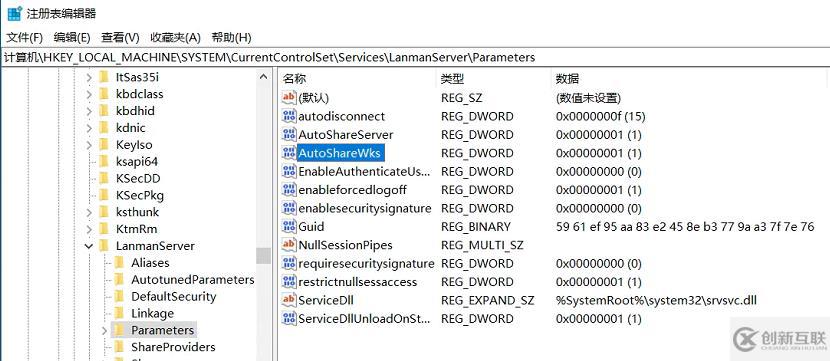Expand the KeyIso key
The width and height of the screenshot is (830, 361).
point(88,145)
